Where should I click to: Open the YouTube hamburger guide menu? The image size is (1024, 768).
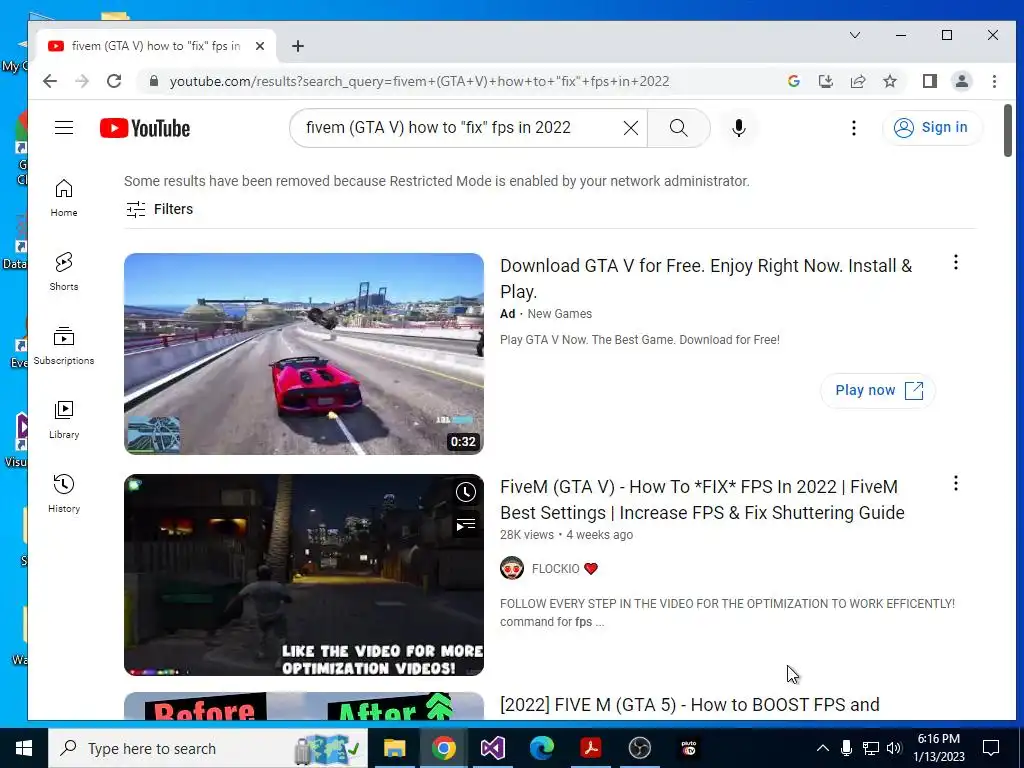click(x=64, y=127)
